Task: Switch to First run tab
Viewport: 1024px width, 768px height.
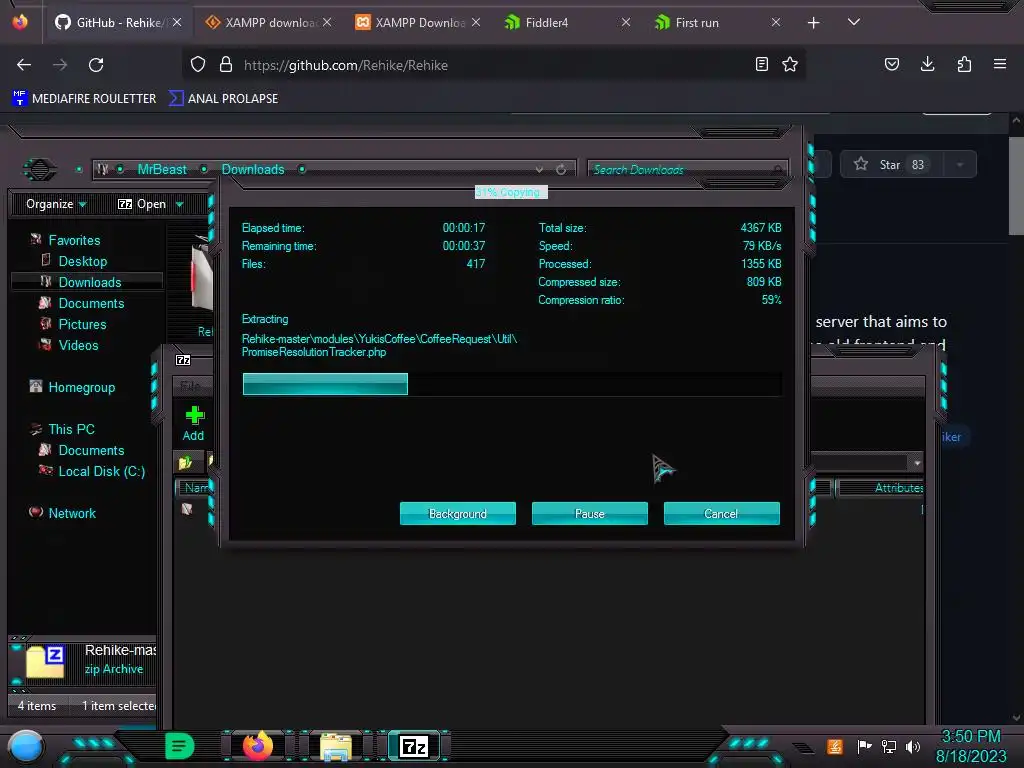Action: point(718,23)
